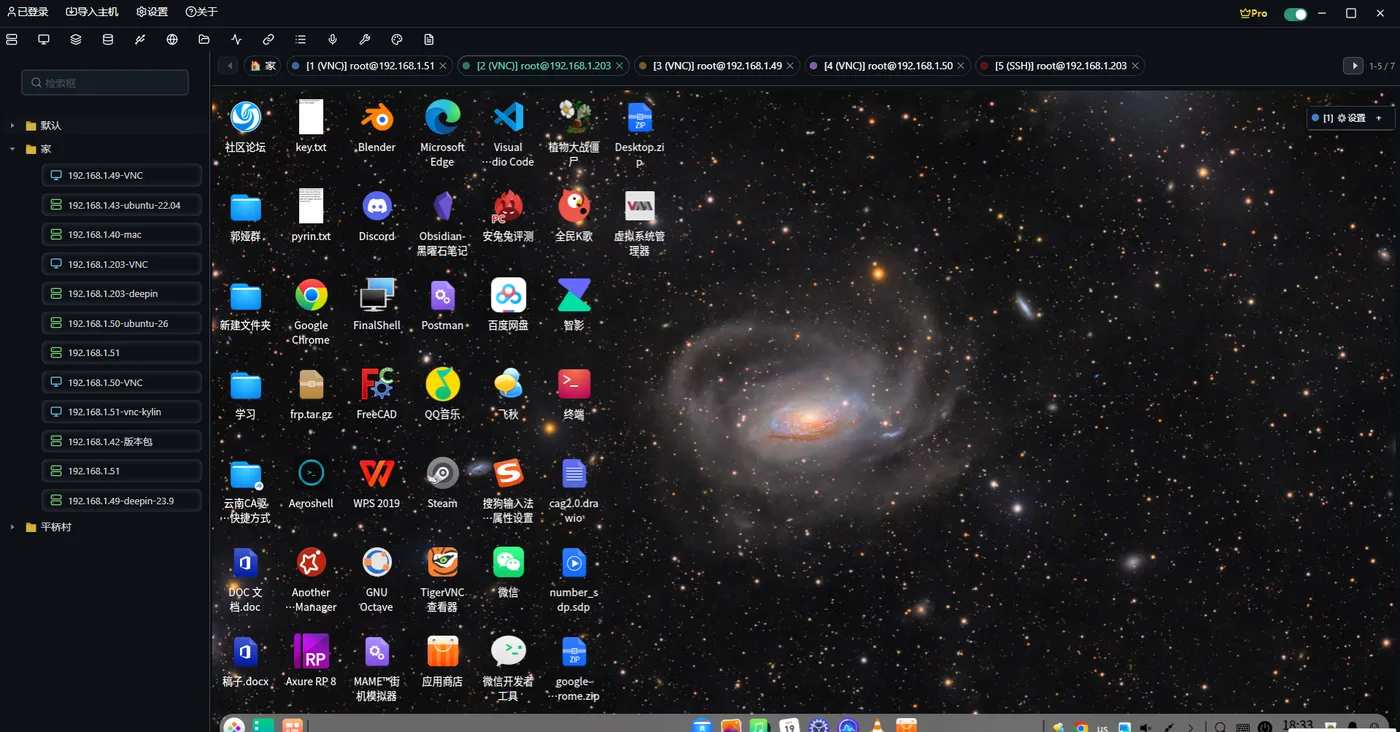
Task: Click the 已登录 account button
Action: [27, 12]
